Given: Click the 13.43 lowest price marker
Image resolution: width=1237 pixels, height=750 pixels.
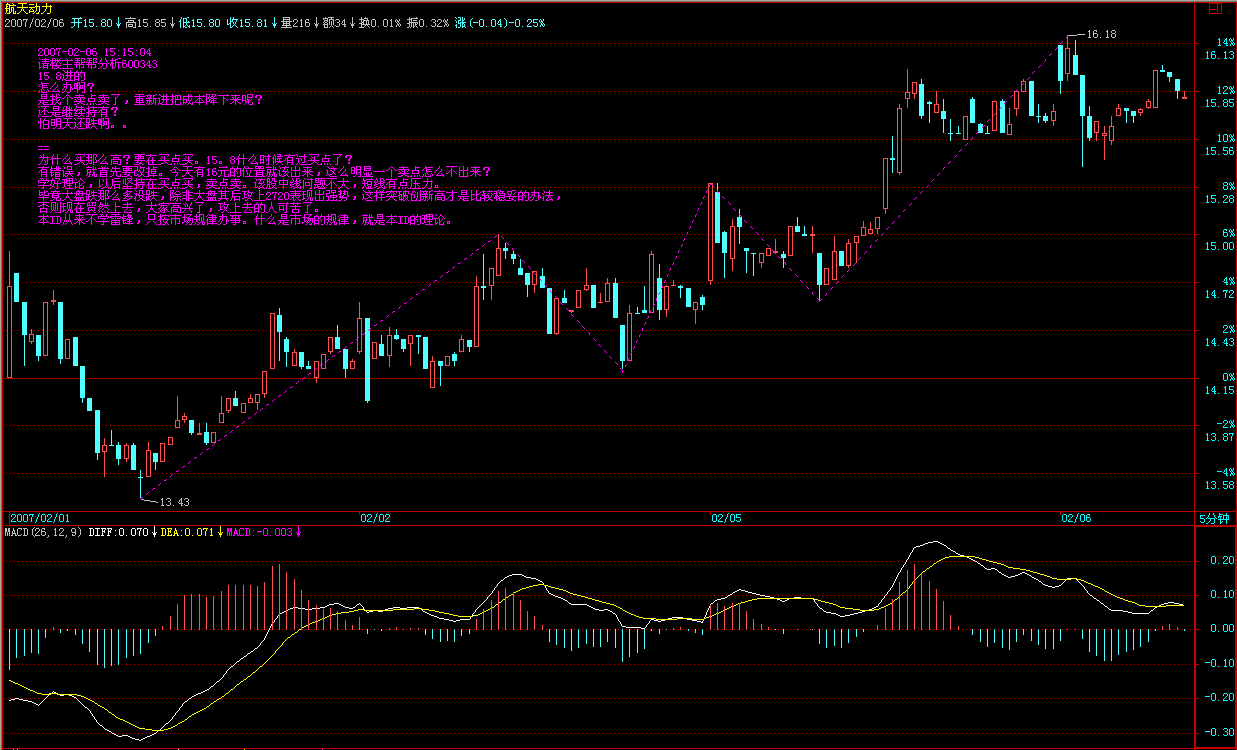Looking at the screenshot, I should click(x=174, y=502).
